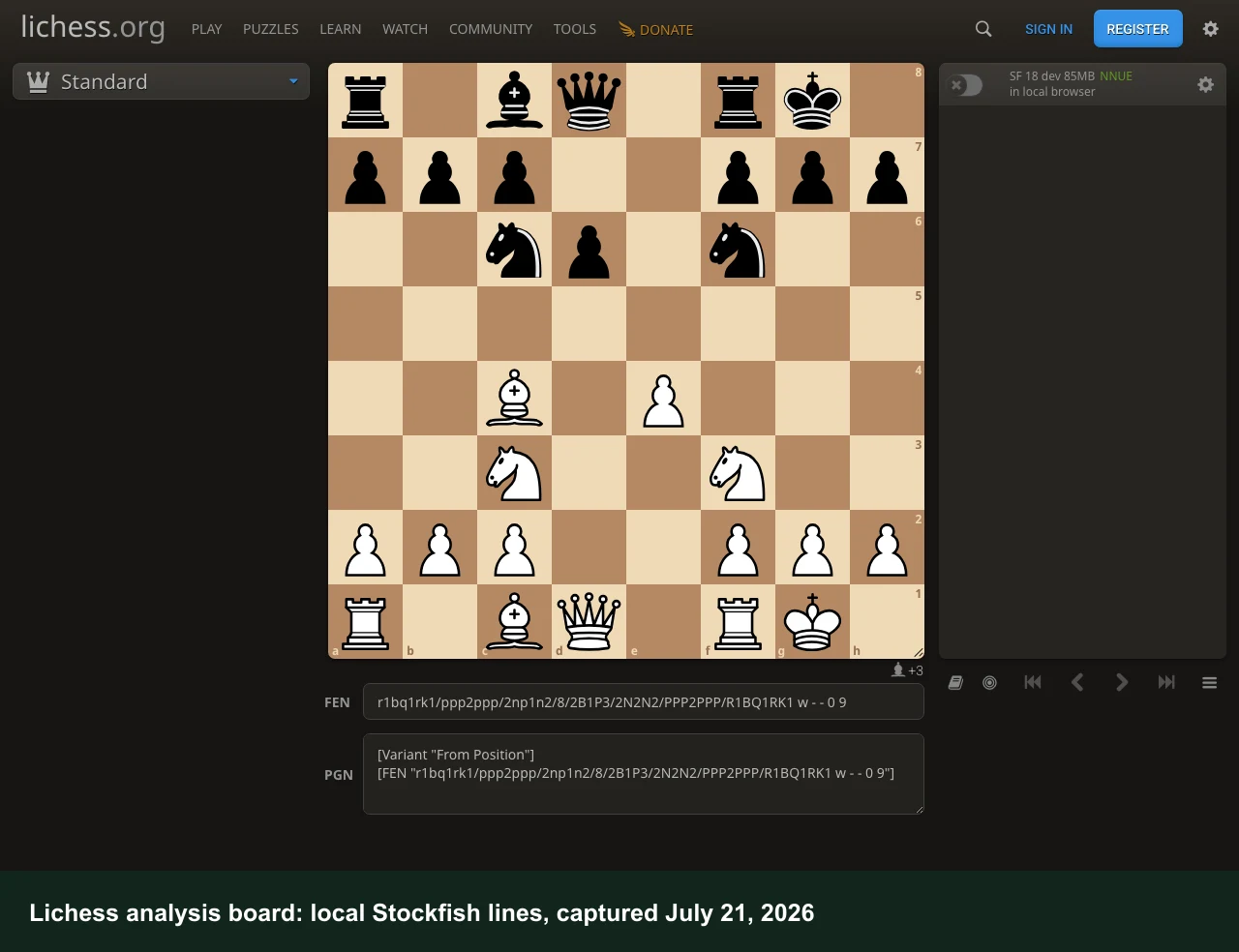
Task: Open the PLAY menu
Action: 206,29
